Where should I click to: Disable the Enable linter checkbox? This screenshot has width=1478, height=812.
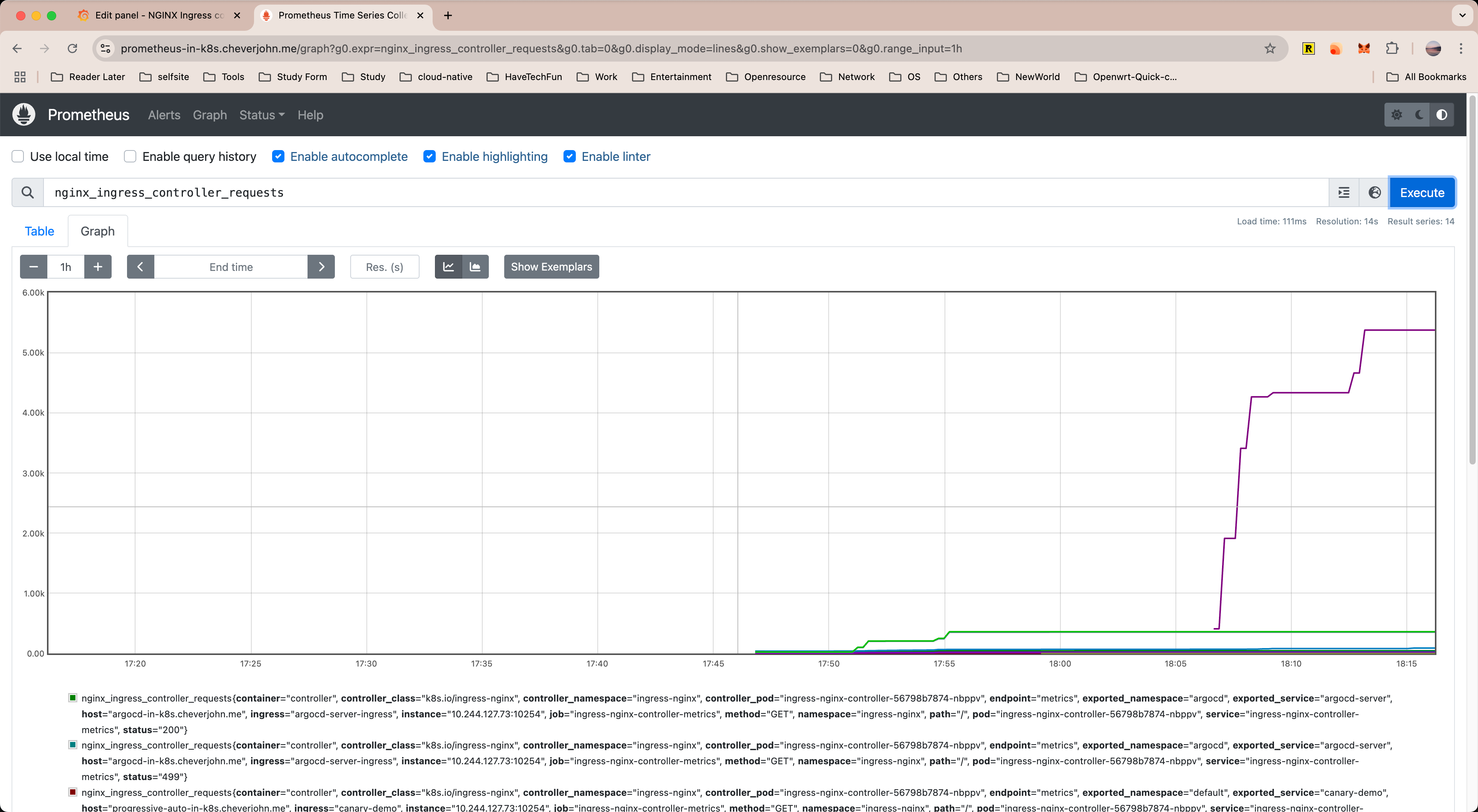pyautogui.click(x=570, y=157)
